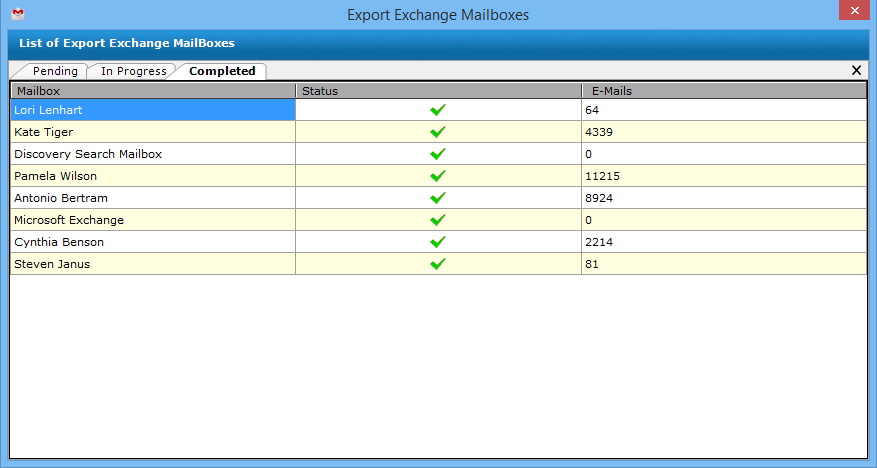Select the Completed tab

pyautogui.click(x=222, y=71)
